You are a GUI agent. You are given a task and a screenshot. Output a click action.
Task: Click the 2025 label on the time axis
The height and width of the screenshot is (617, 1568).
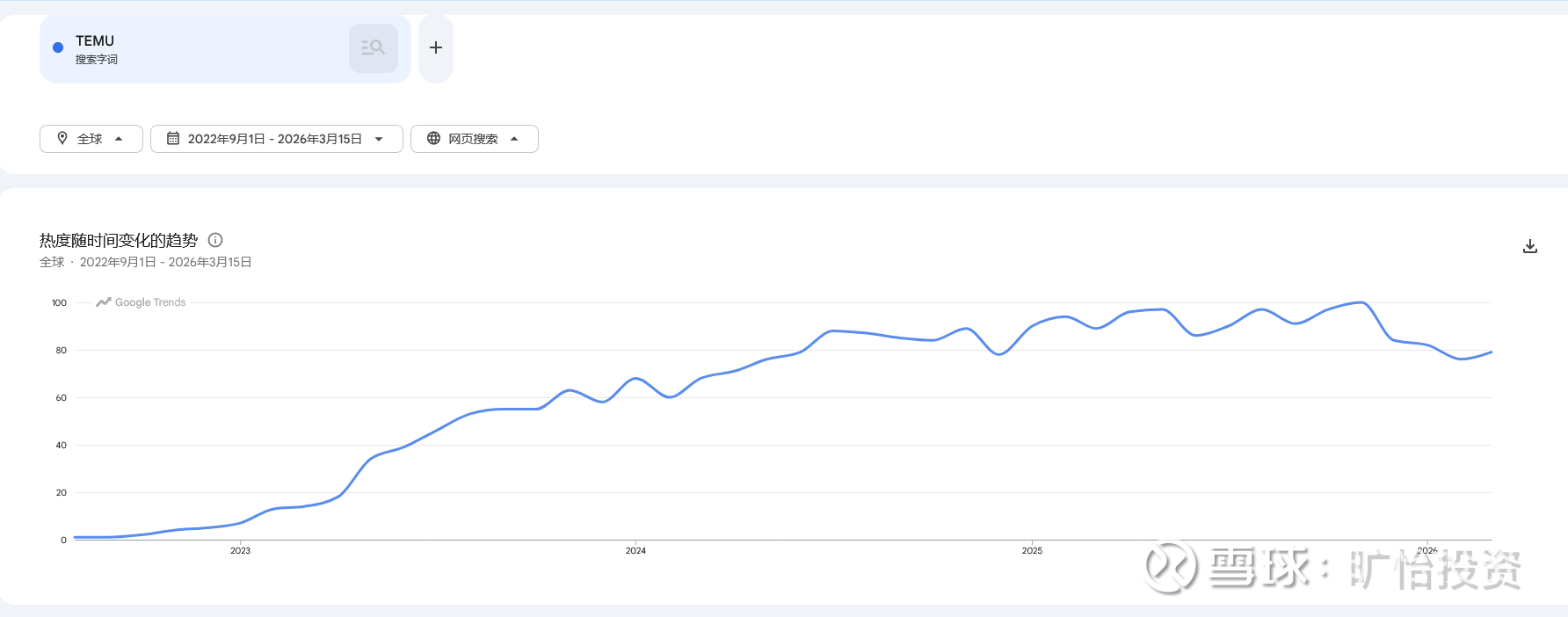click(1032, 551)
